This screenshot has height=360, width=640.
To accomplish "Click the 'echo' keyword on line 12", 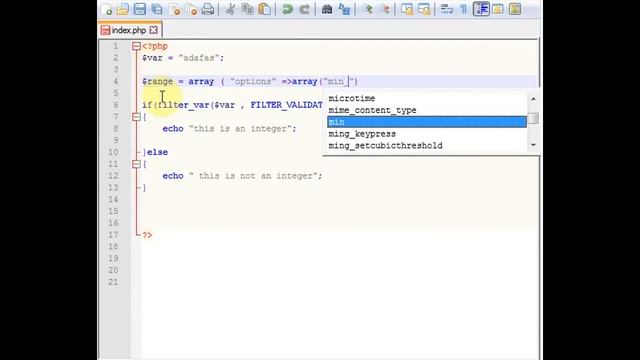I will tap(173, 176).
